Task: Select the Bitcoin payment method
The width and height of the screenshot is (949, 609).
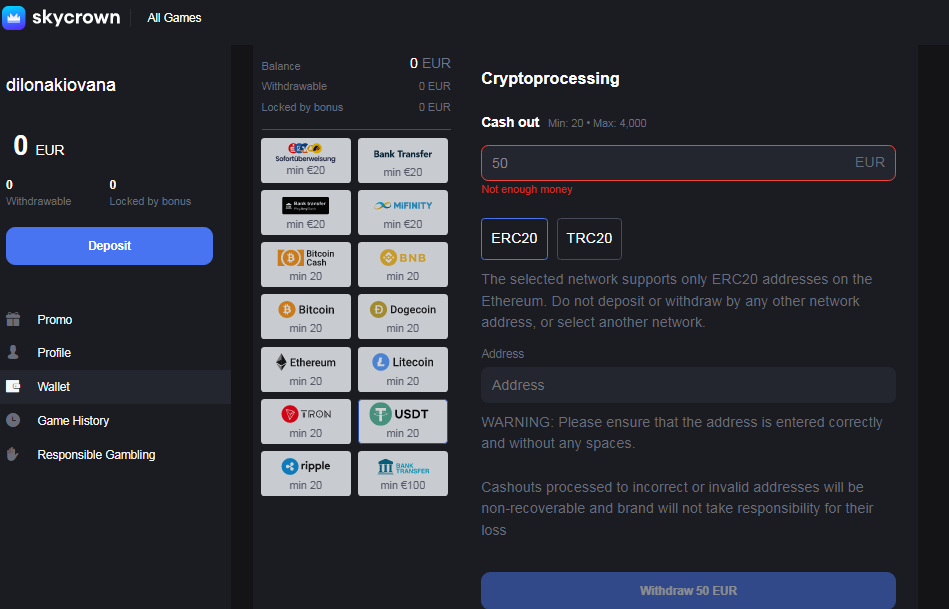Action: point(305,316)
